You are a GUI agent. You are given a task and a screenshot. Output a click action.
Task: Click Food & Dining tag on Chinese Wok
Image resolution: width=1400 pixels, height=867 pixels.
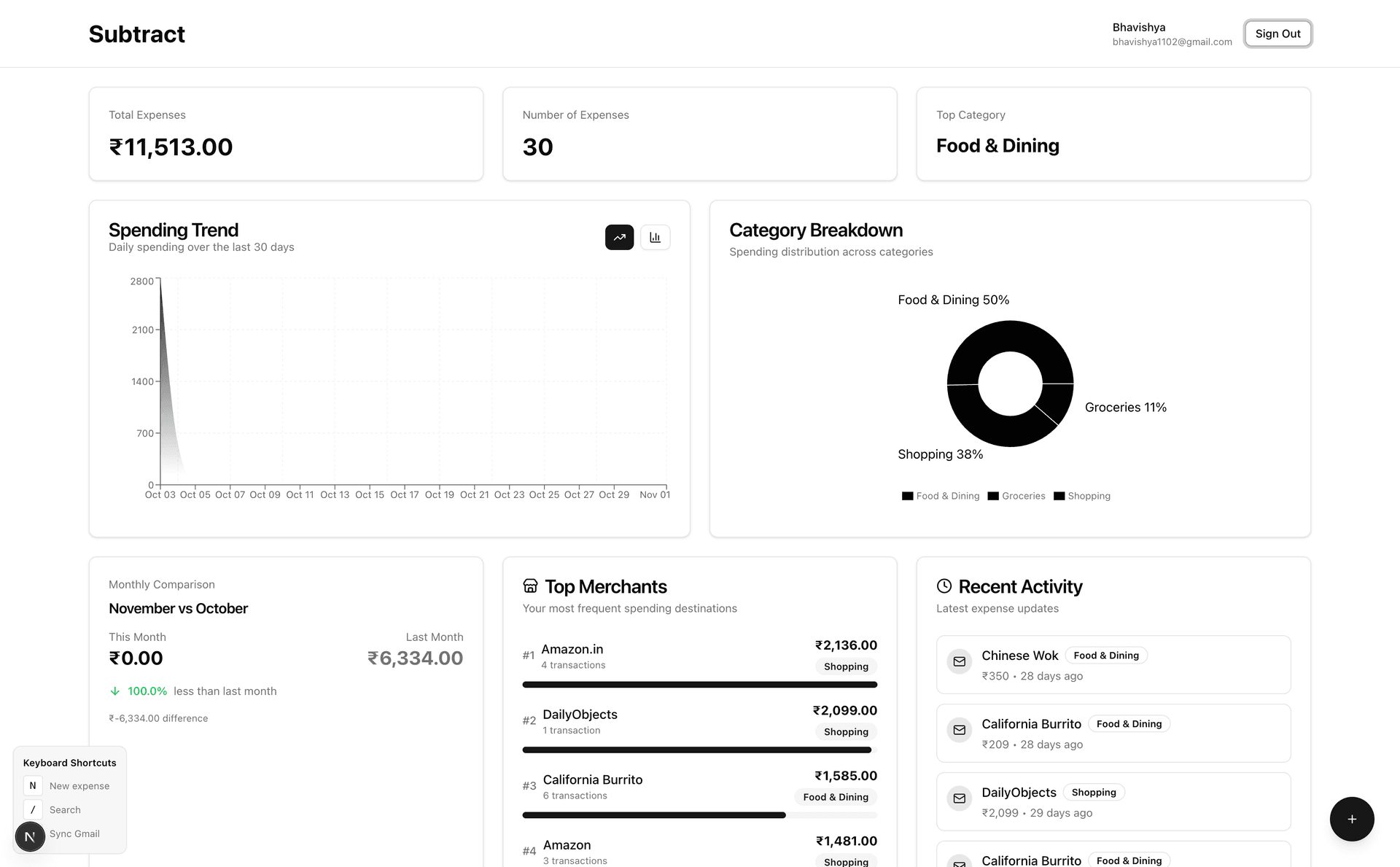(x=1105, y=656)
